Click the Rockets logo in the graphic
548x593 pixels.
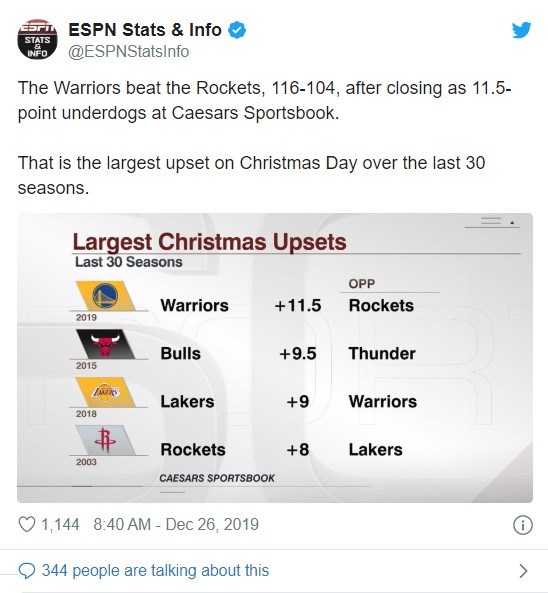coord(106,440)
